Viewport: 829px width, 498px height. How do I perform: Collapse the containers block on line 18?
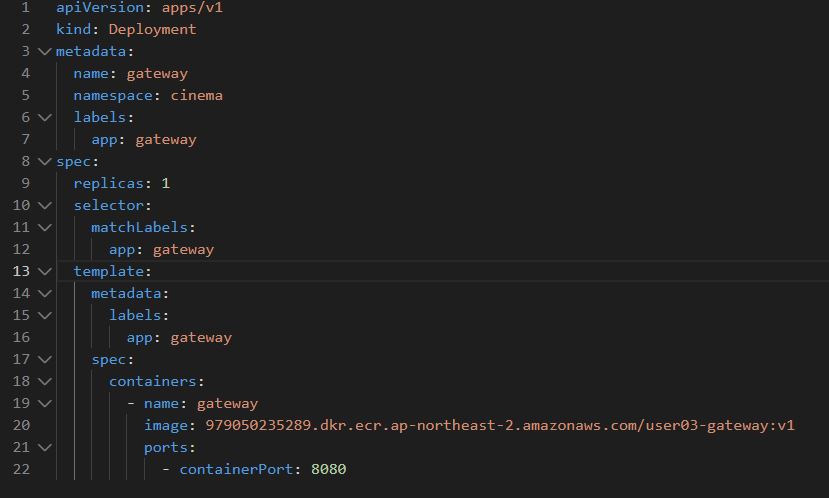45,381
